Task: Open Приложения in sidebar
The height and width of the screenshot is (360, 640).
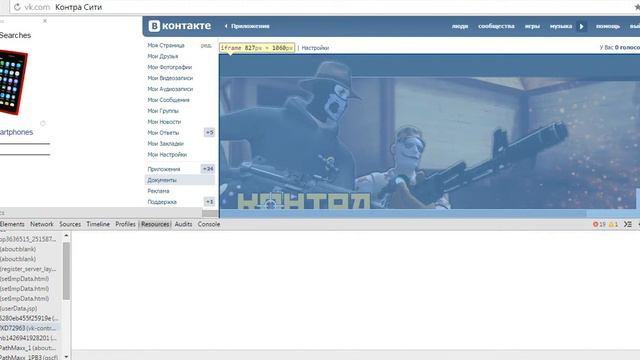Action: coord(164,169)
